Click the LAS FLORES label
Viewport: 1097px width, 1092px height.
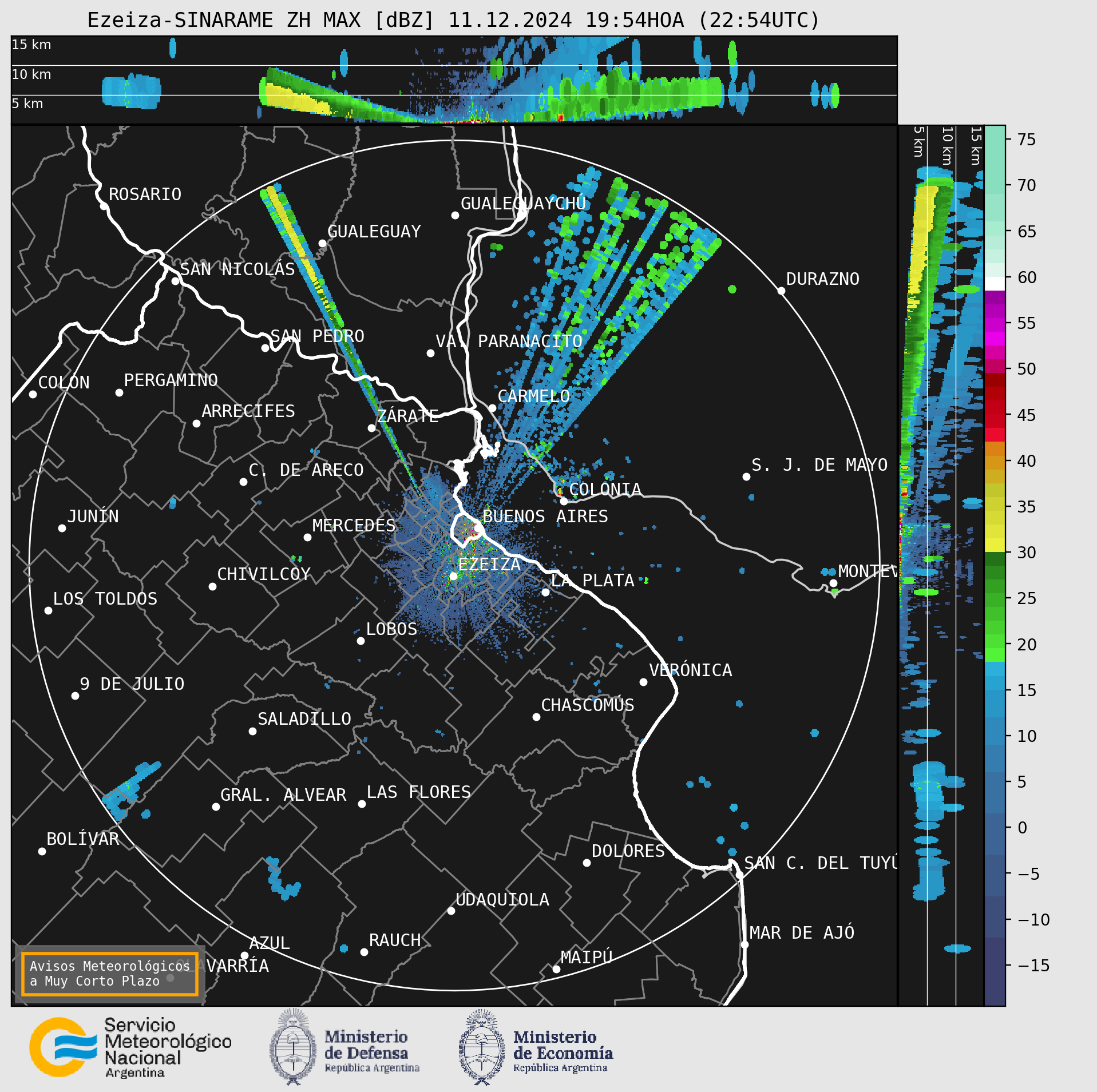coord(419,792)
